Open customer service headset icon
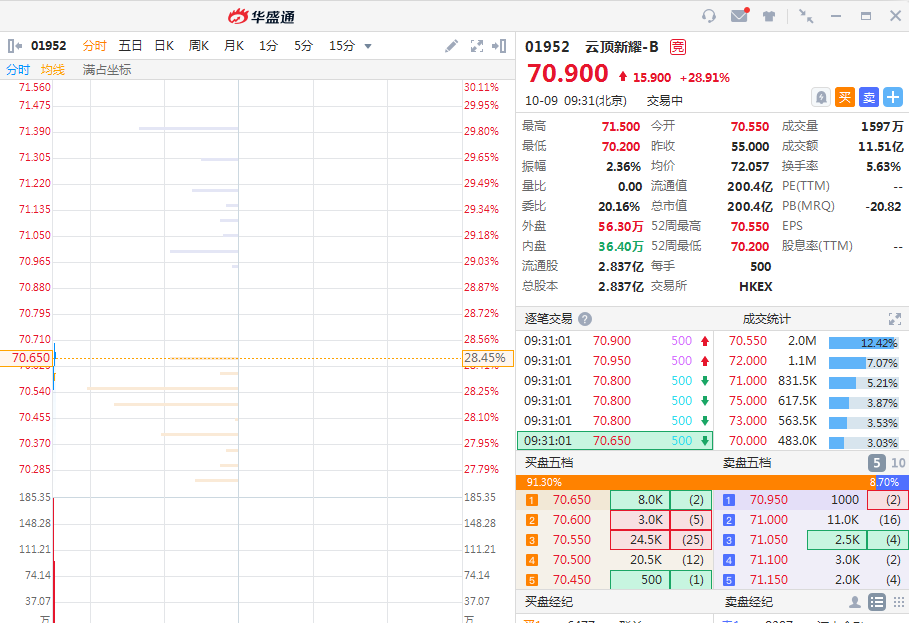This screenshot has width=909, height=623. [x=709, y=16]
